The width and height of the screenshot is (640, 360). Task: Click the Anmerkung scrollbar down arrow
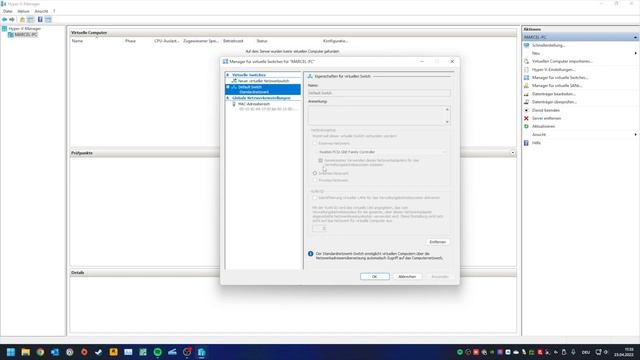[447, 122]
